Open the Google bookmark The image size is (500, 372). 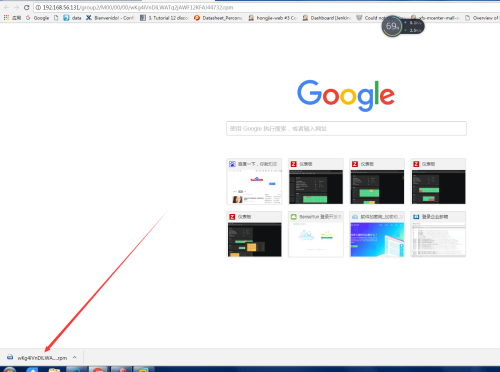click(37, 18)
